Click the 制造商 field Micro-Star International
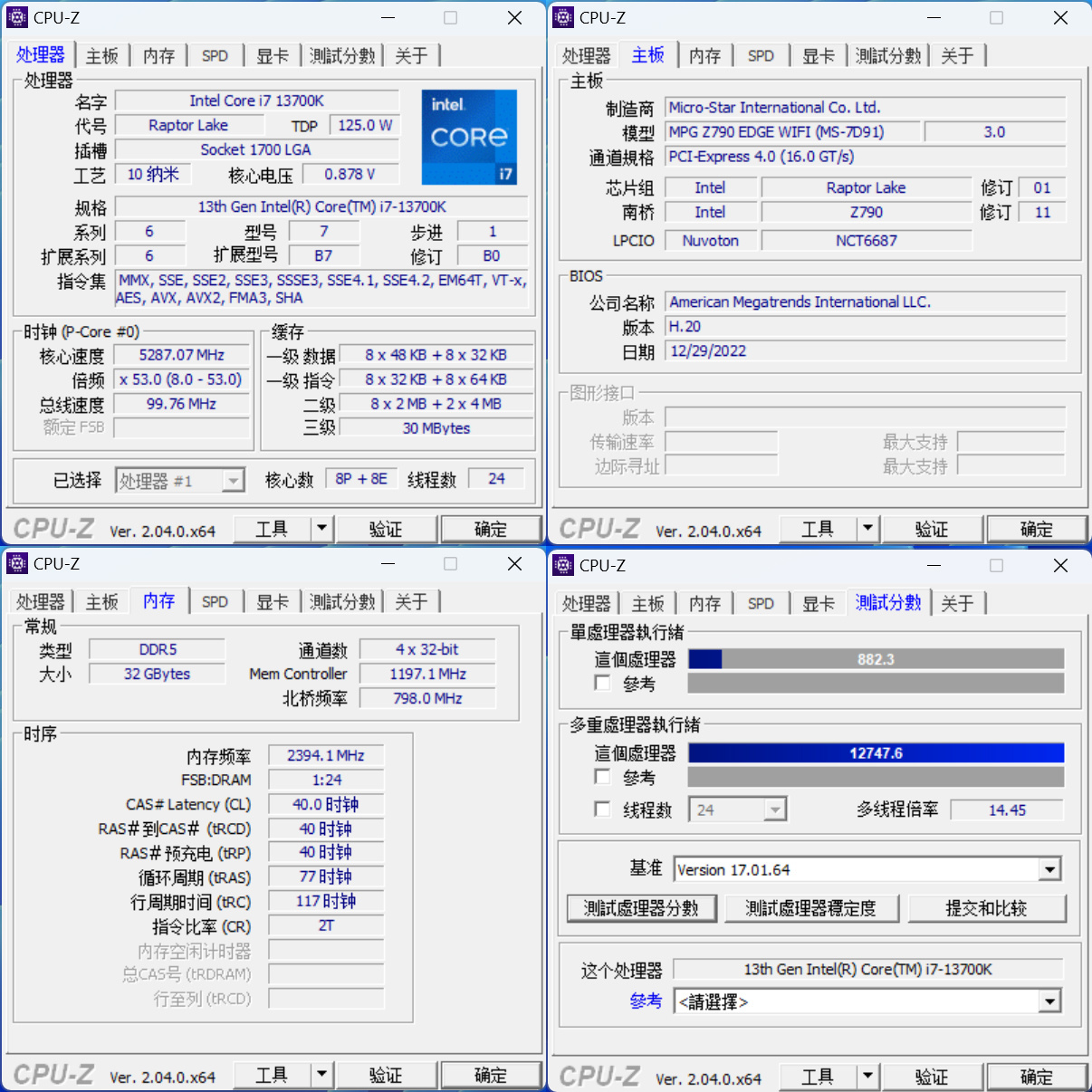Image resolution: width=1092 pixels, height=1092 pixels. [866, 107]
